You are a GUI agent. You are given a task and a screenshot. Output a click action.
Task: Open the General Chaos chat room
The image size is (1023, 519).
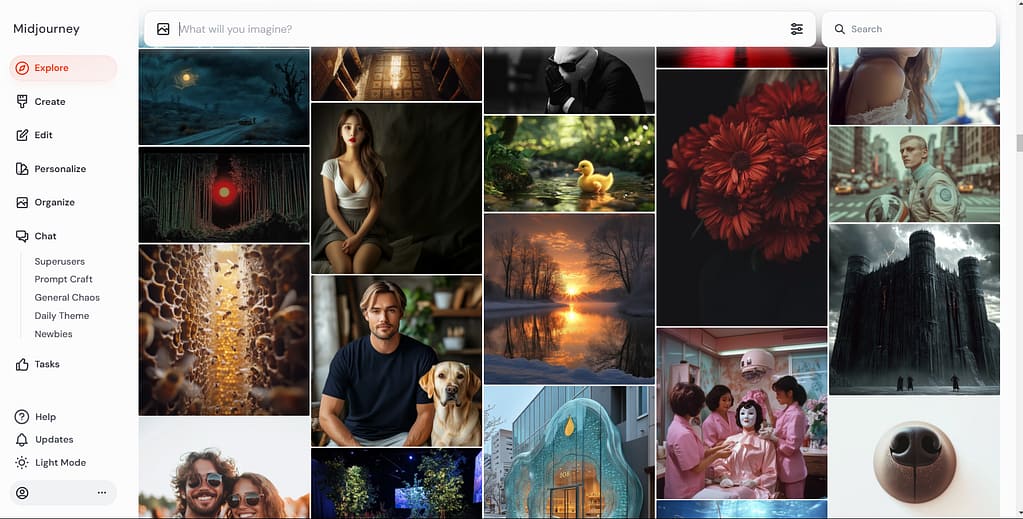[67, 297]
